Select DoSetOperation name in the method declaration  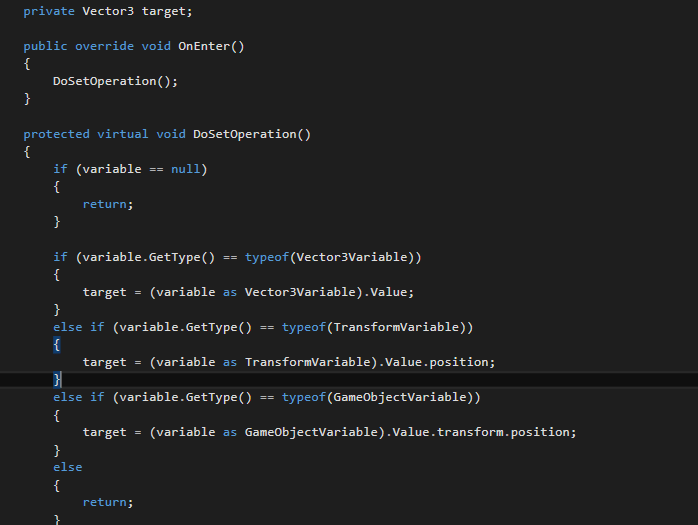(x=244, y=134)
